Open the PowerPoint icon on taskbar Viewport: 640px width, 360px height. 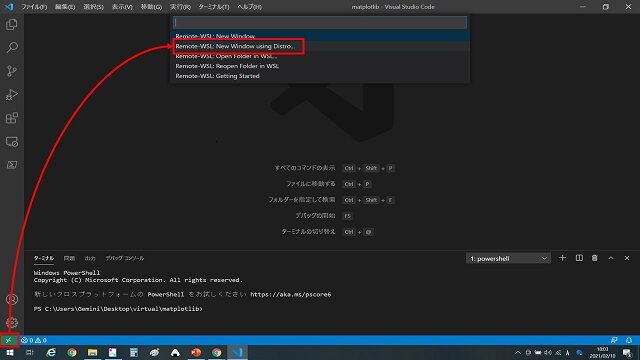(196, 352)
